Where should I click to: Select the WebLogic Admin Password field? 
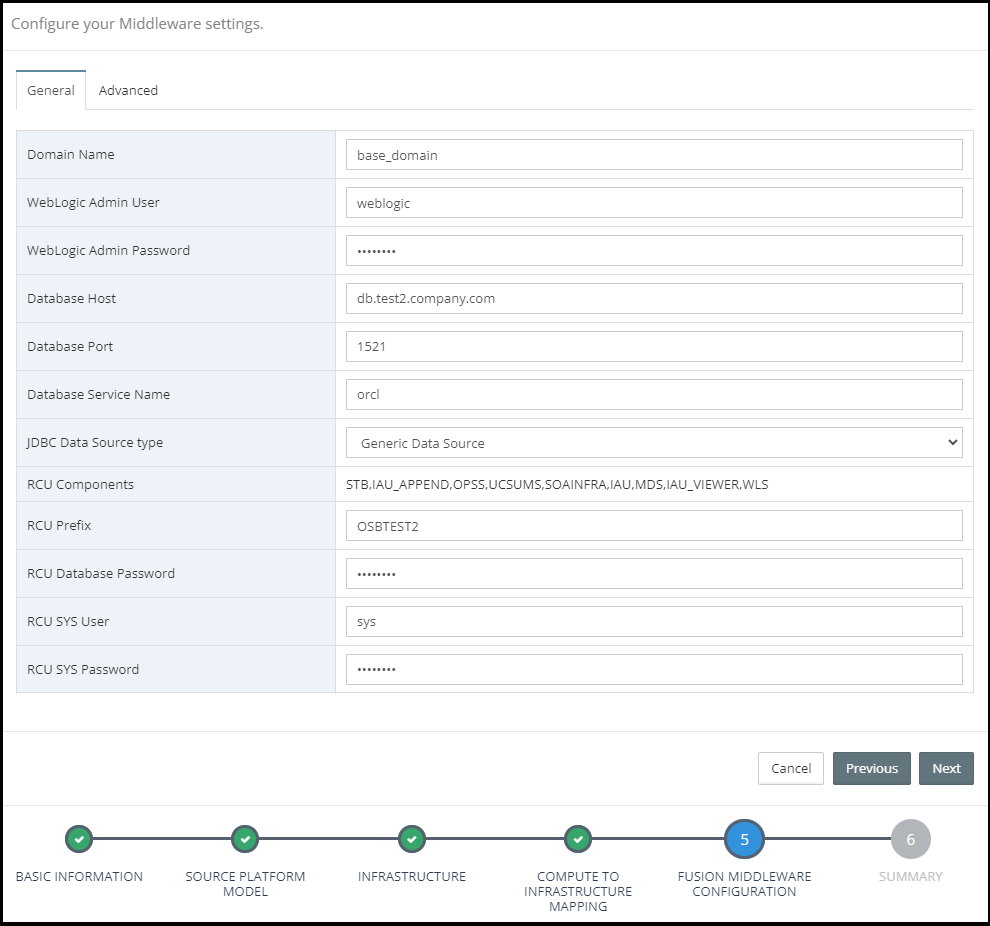654,251
